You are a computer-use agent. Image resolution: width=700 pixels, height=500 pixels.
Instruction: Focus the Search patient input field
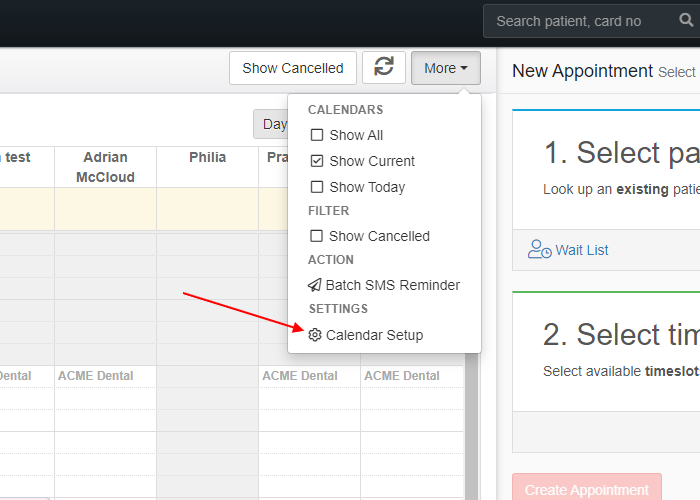tap(570, 21)
